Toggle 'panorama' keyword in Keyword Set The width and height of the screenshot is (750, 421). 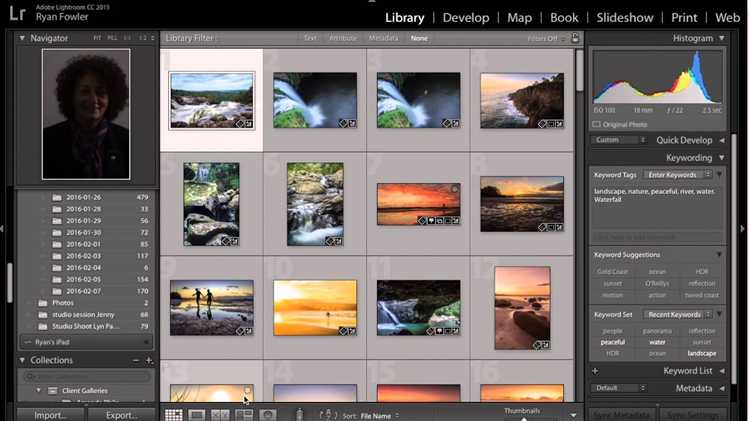click(x=657, y=331)
